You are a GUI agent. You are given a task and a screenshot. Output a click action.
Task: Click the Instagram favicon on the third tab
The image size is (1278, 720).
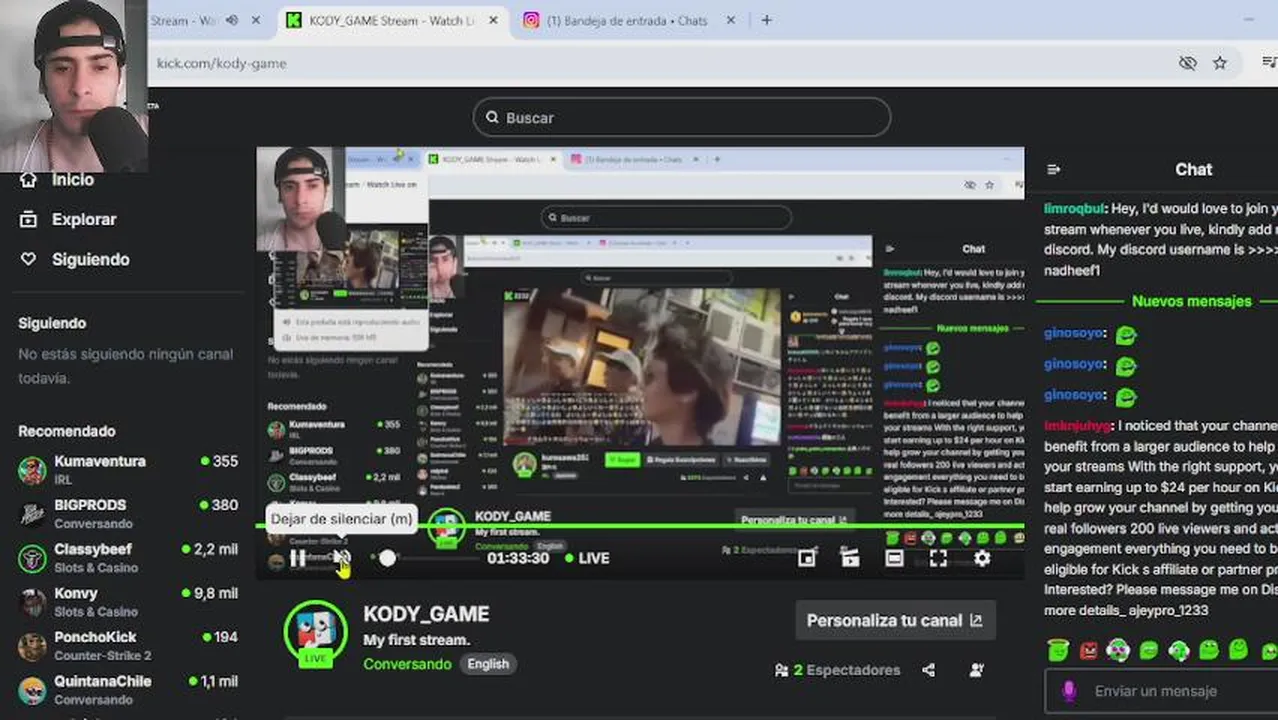click(531, 20)
